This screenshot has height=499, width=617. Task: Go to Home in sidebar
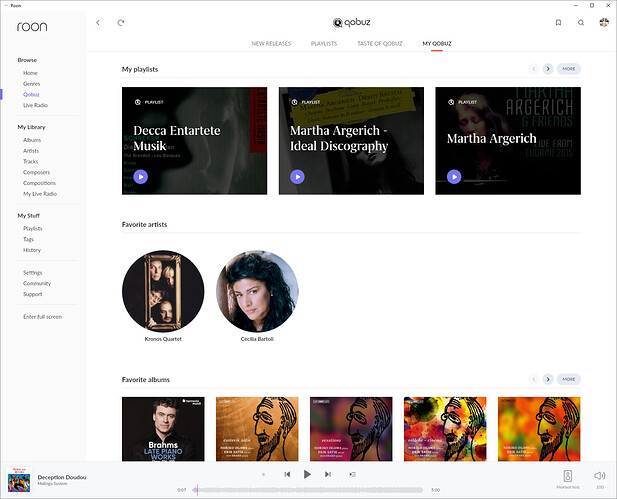click(30, 73)
